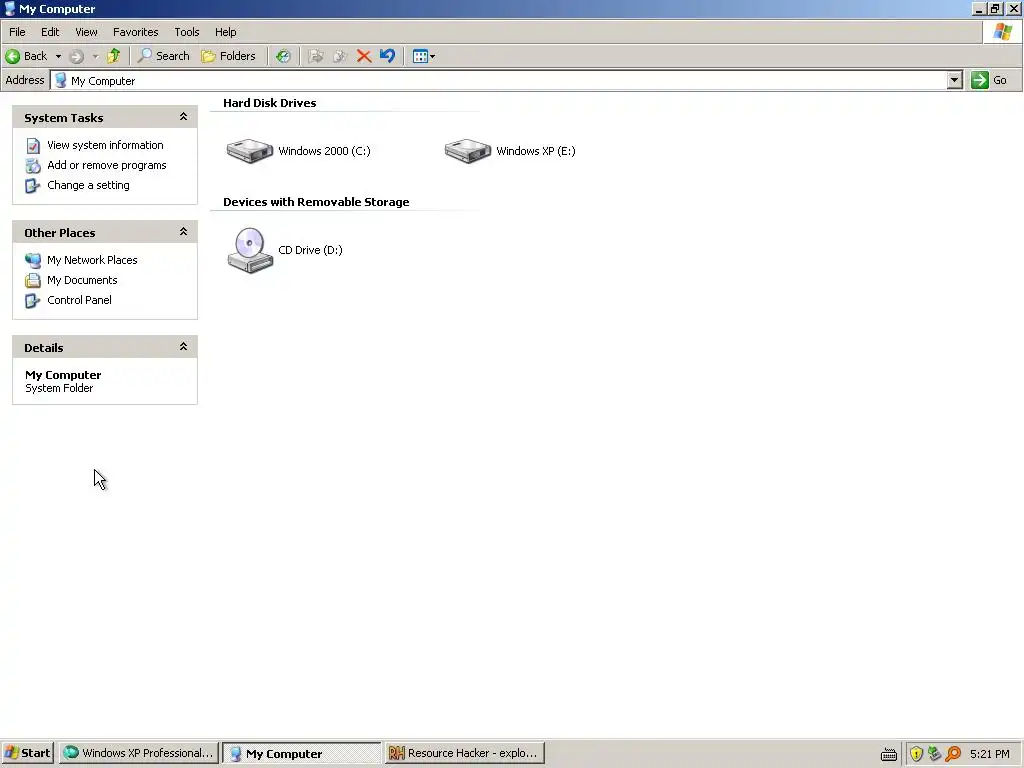The width and height of the screenshot is (1024, 768).
Task: Click the Go button
Action: point(990,80)
